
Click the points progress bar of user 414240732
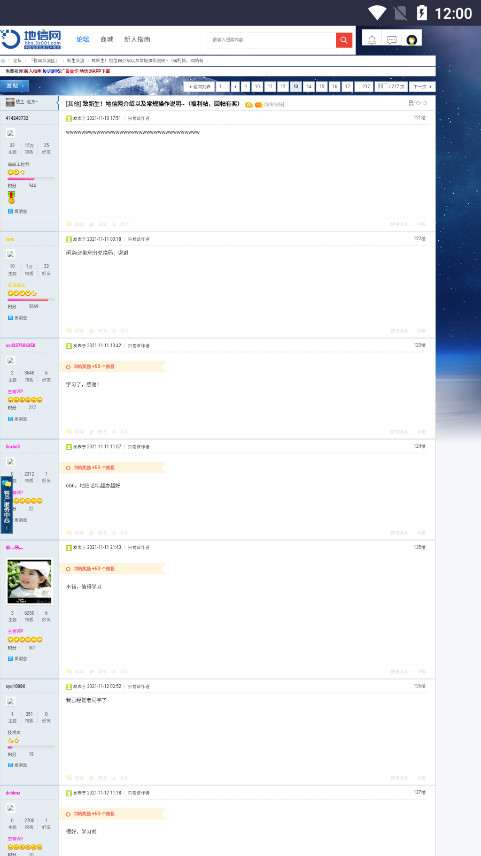coord(31,179)
